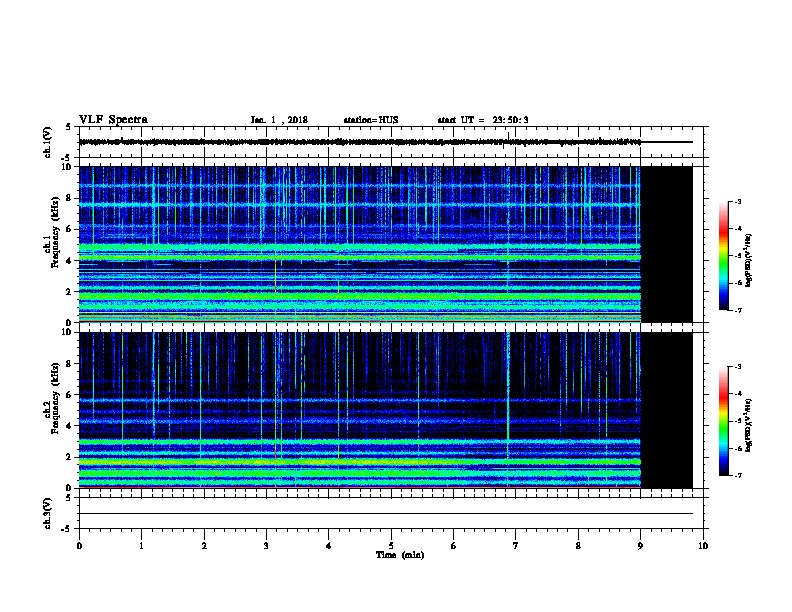Select the date text Jan. 1, 2018
This screenshot has height=612, width=792.
click(279, 120)
